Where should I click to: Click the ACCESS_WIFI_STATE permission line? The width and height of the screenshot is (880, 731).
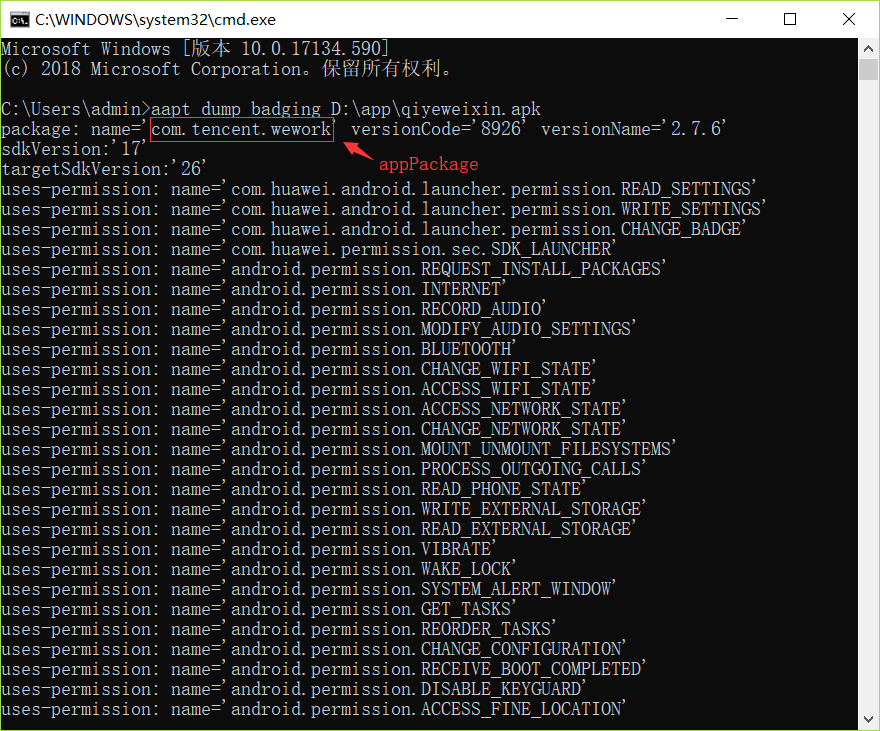point(298,389)
